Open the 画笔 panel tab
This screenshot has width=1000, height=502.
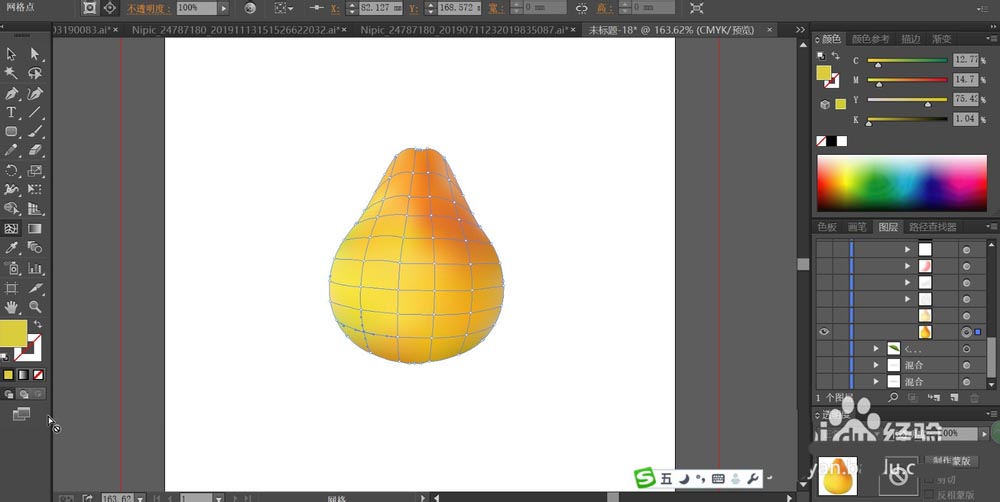click(x=857, y=226)
